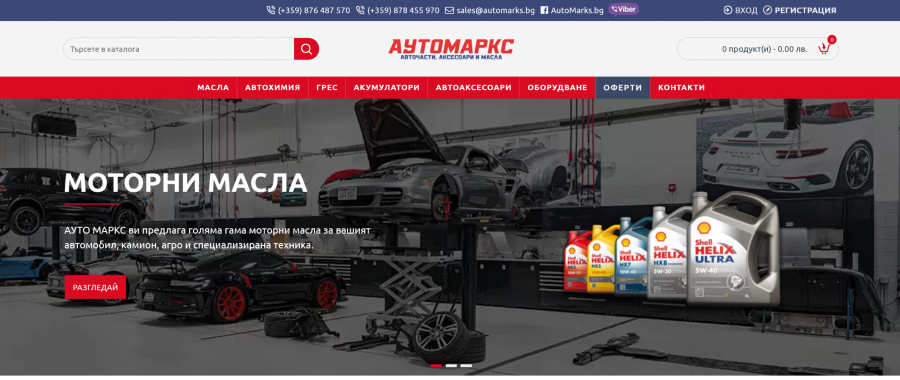Viewport: 900px width, 380px height.
Task: Open the cart summary 0 продукт(и)
Action: [x=764, y=49]
